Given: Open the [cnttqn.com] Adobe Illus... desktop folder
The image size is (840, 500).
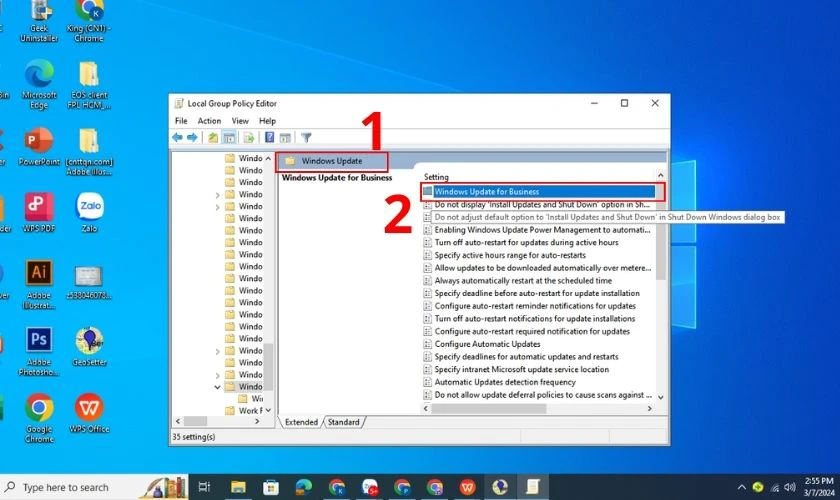Looking at the screenshot, I should pos(89,152).
